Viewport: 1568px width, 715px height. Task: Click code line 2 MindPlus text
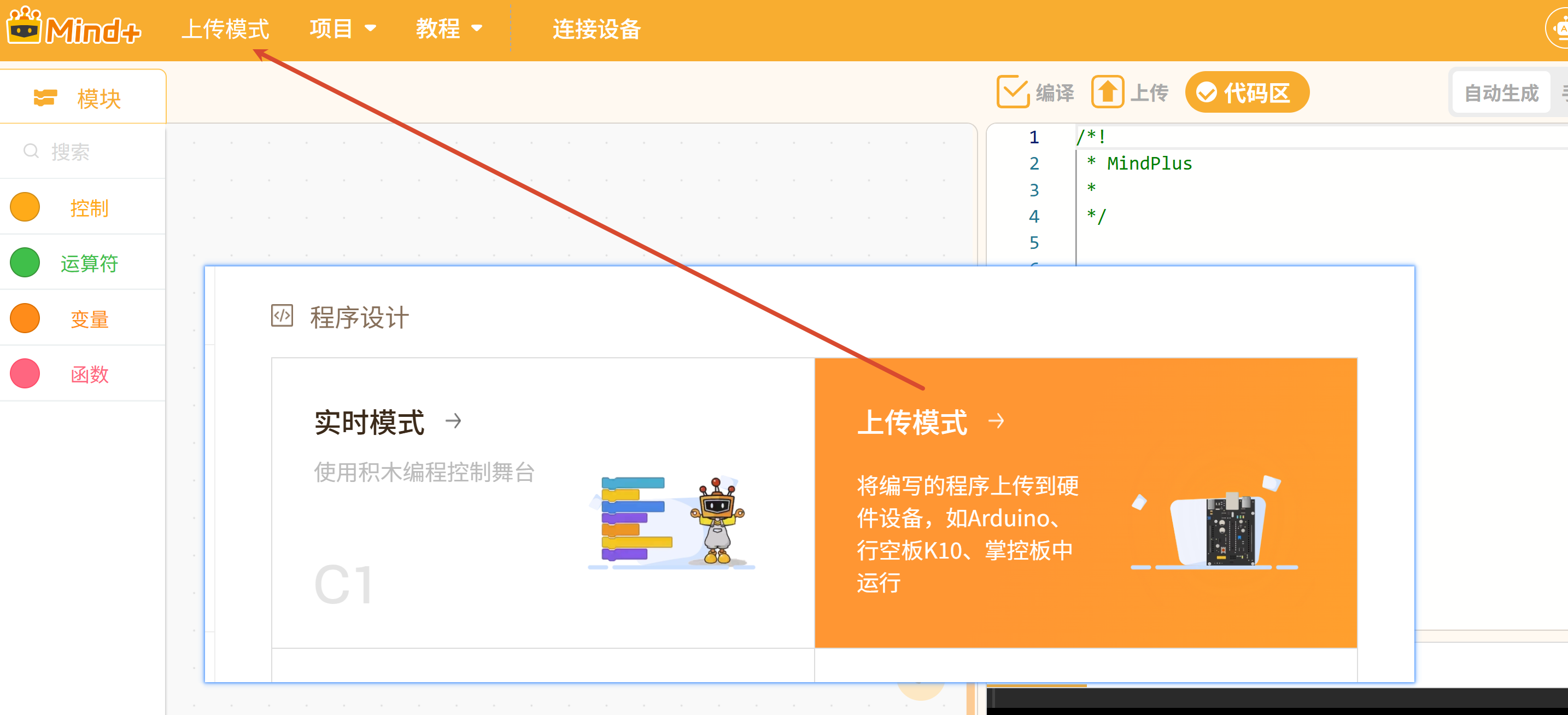[x=1149, y=163]
